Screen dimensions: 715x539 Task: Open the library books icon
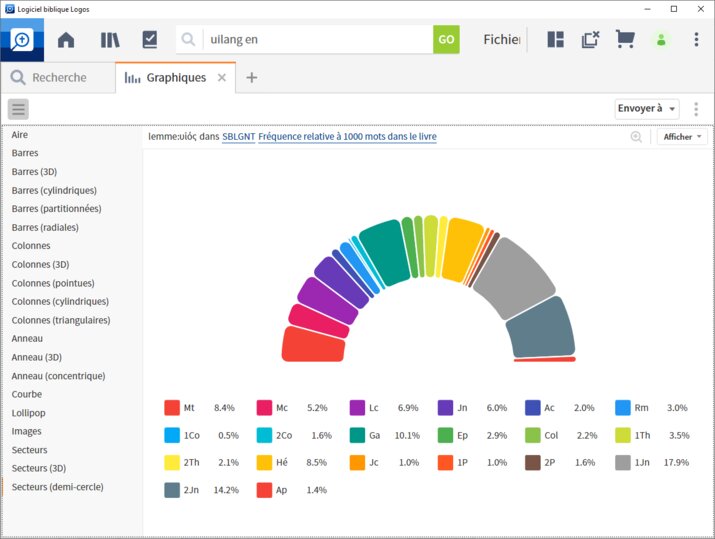[x=109, y=40]
